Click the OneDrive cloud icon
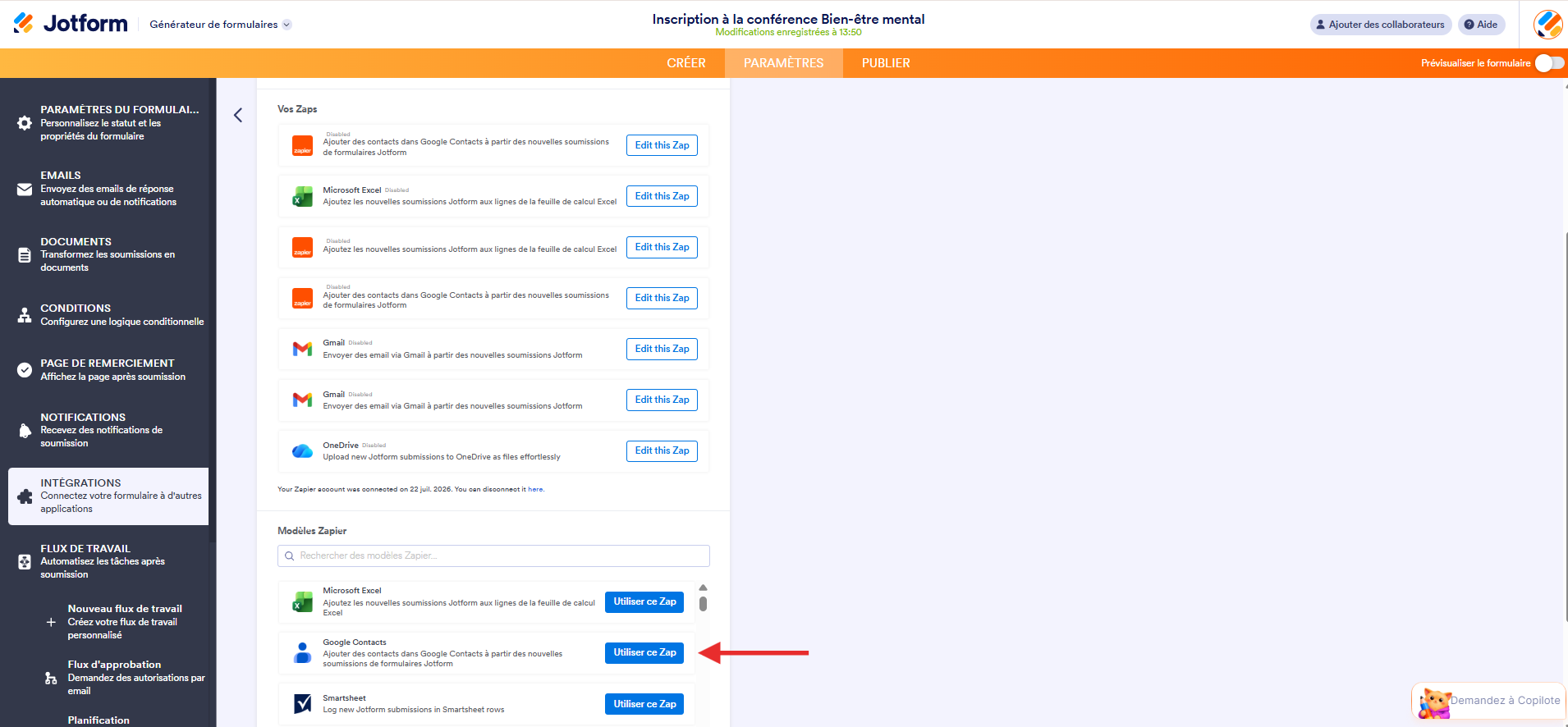This screenshot has height=727, width=1568. click(302, 451)
